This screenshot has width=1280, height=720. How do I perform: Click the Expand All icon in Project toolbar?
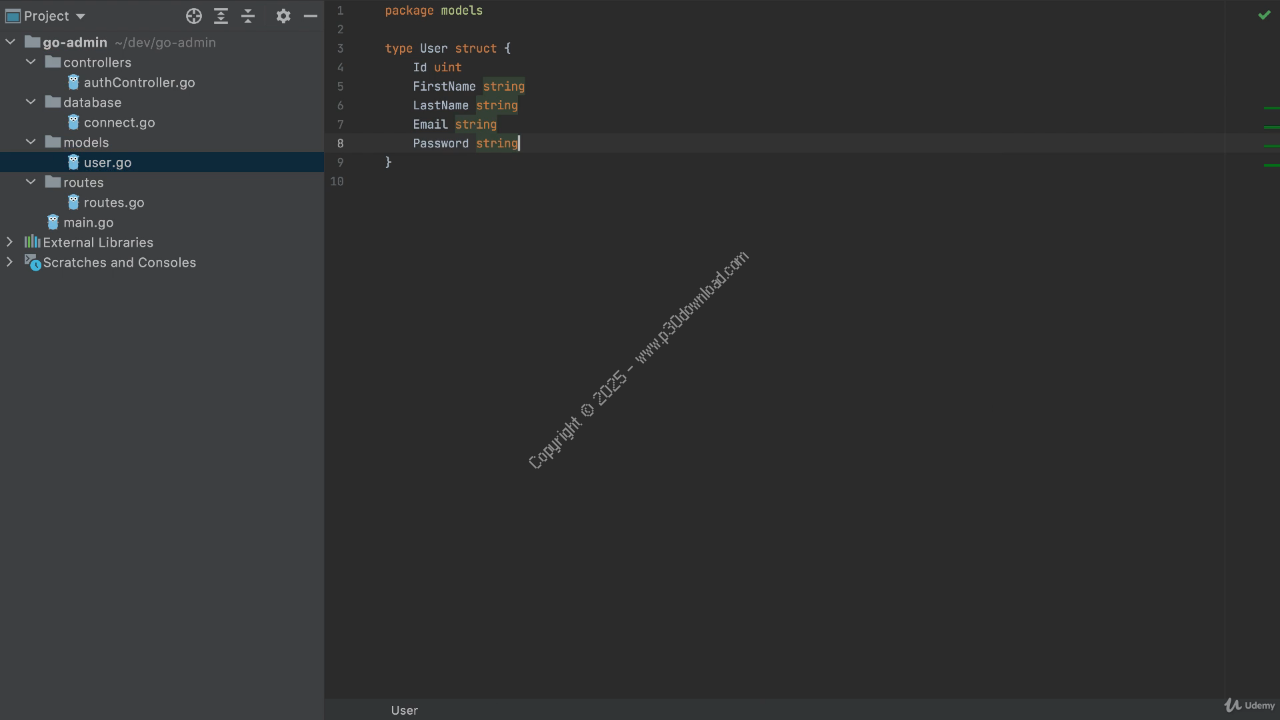coord(221,16)
